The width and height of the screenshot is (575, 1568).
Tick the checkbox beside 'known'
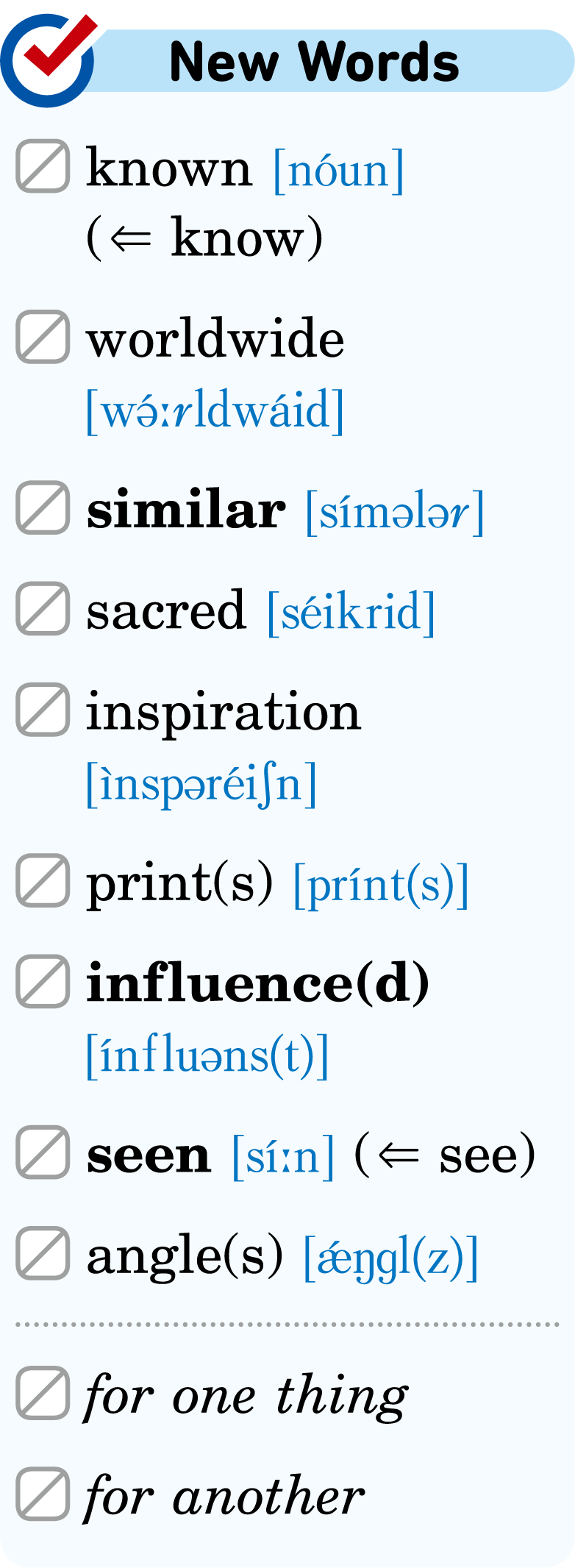pyautogui.click(x=43, y=166)
